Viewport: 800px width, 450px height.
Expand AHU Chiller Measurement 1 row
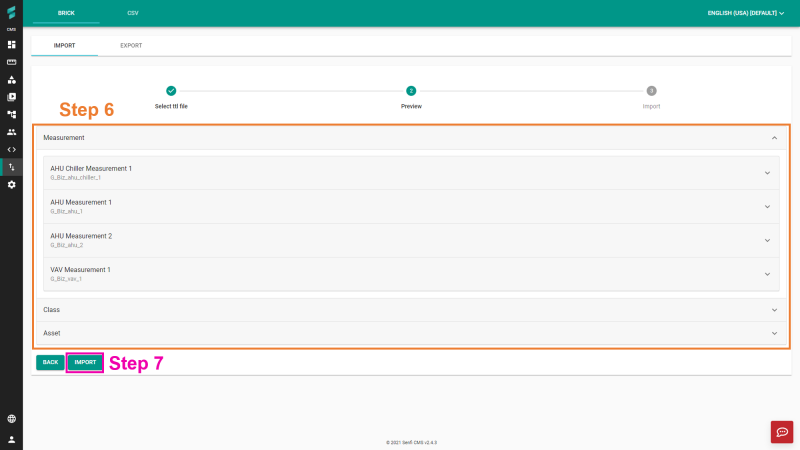point(767,173)
